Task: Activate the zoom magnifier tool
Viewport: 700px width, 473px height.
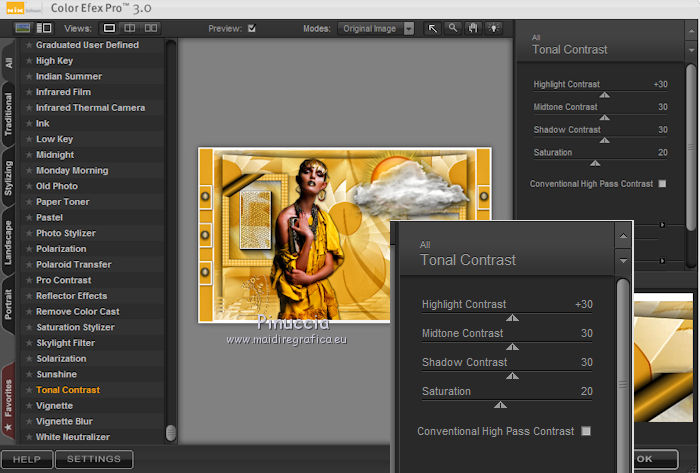Action: coord(453,29)
